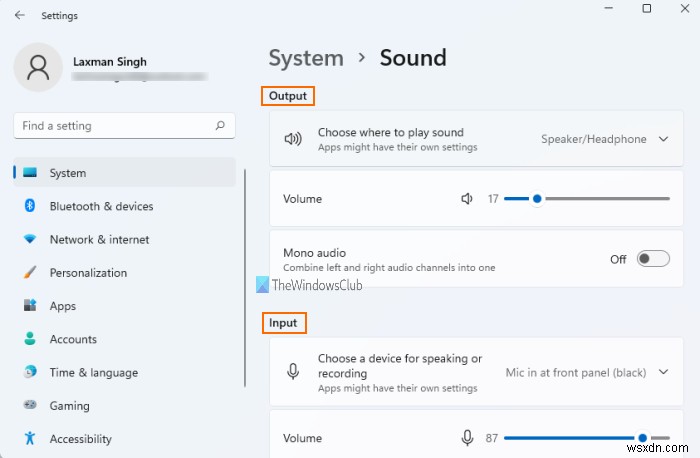Mute output using the speaker volume icon
Image resolution: width=700 pixels, height=458 pixels.
467,199
